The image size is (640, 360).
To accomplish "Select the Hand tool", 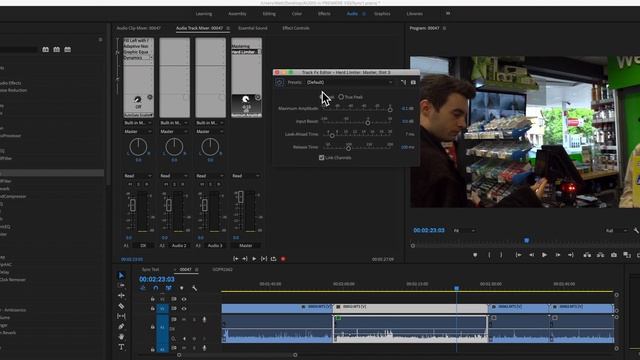I will click(x=121, y=337).
